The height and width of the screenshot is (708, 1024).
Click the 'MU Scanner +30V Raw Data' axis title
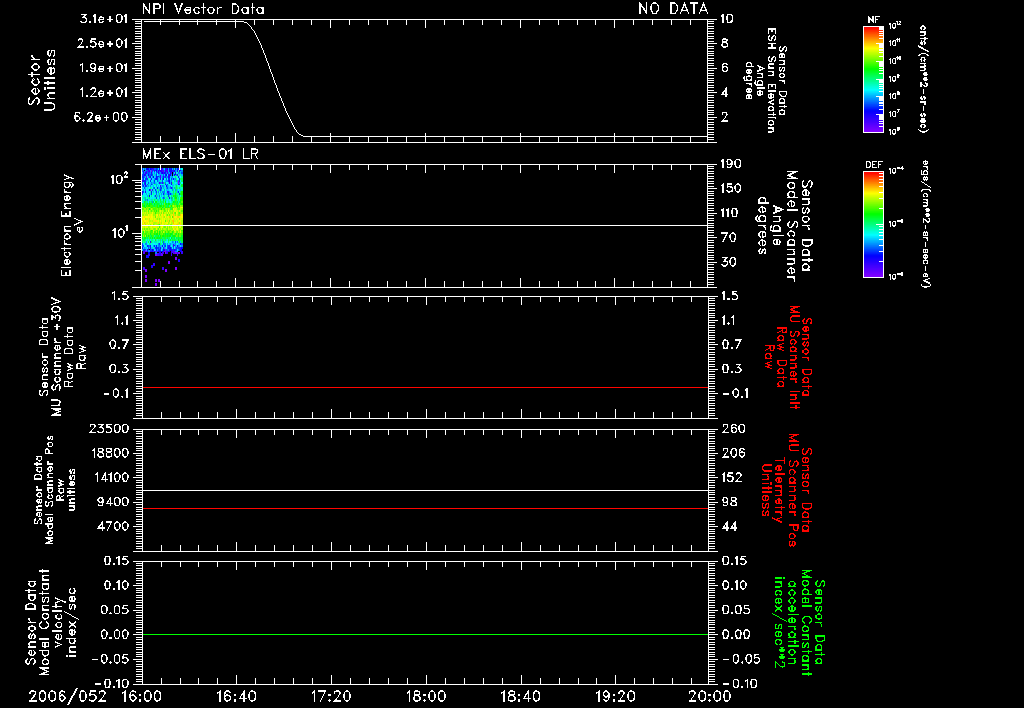pyautogui.click(x=62, y=357)
